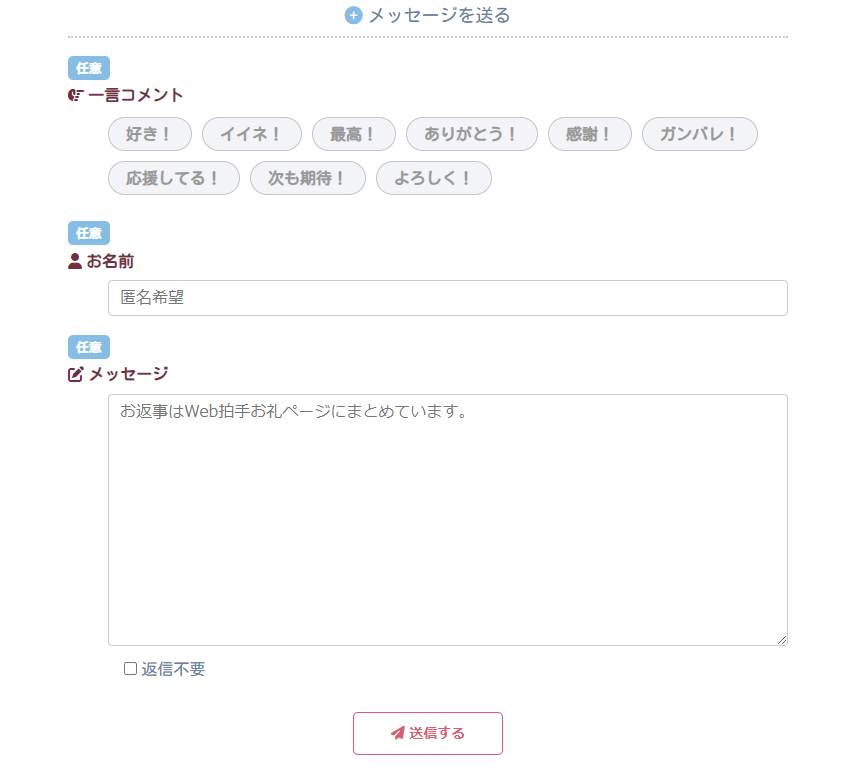Screen dimensions: 858x782
Task: Pick the ありがとう！ comment chip
Action: pos(472,134)
